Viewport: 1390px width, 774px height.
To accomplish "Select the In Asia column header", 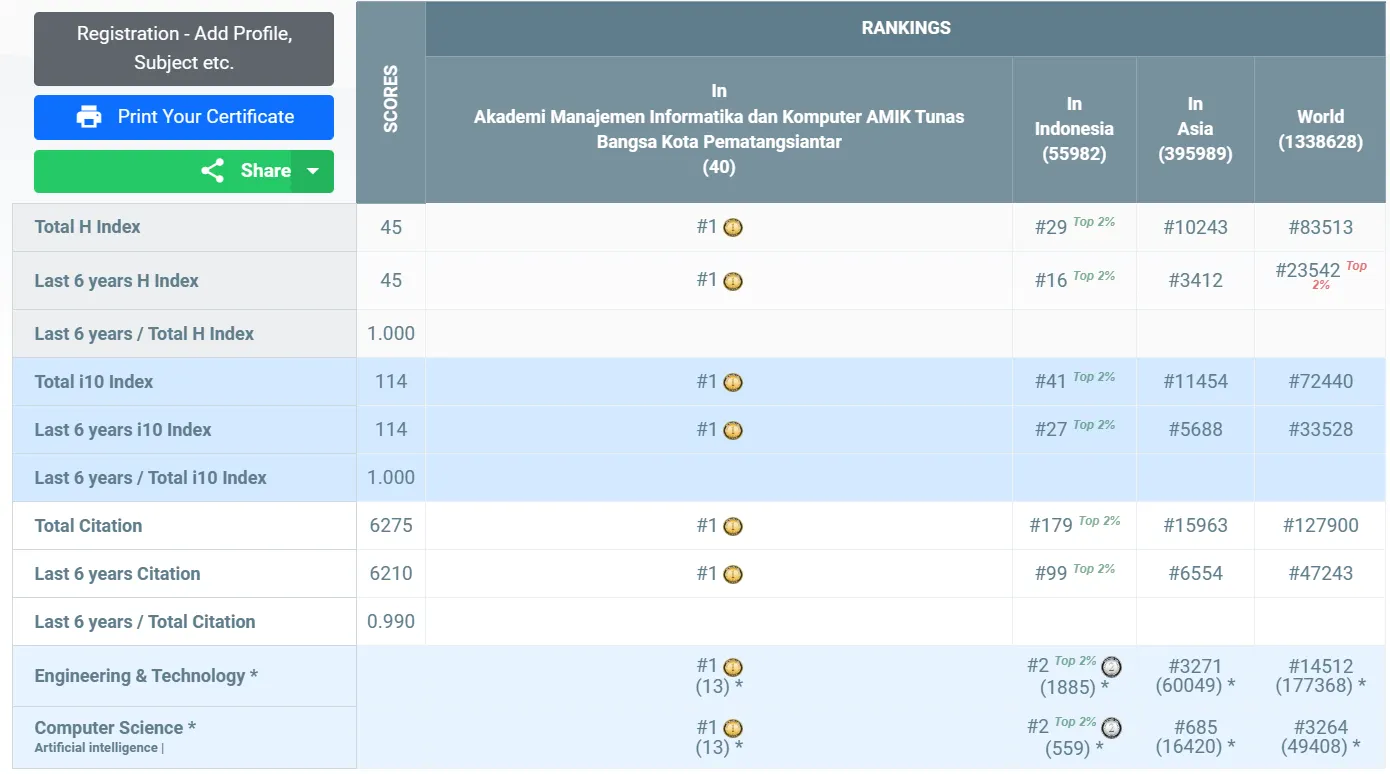I will coord(1195,129).
